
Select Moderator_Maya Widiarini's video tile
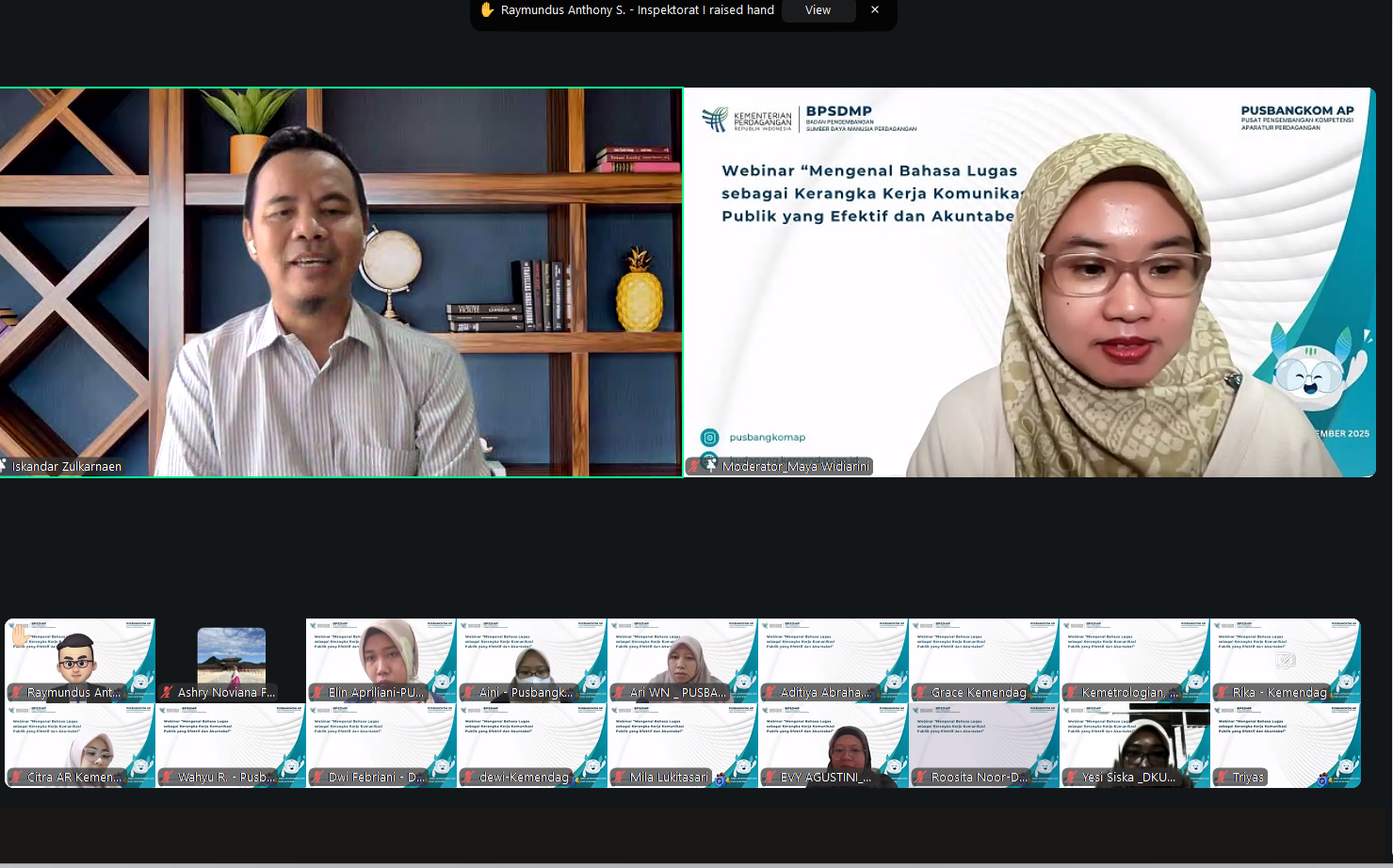pyautogui.click(x=1029, y=282)
